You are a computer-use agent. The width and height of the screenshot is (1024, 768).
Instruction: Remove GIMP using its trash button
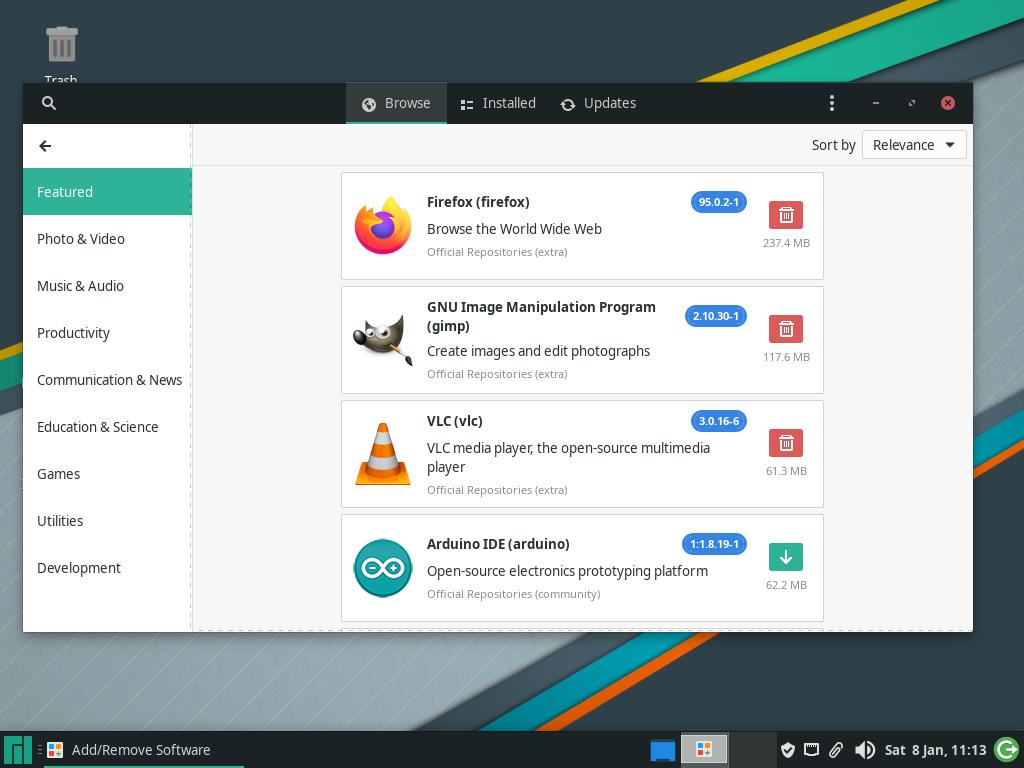[x=786, y=328]
